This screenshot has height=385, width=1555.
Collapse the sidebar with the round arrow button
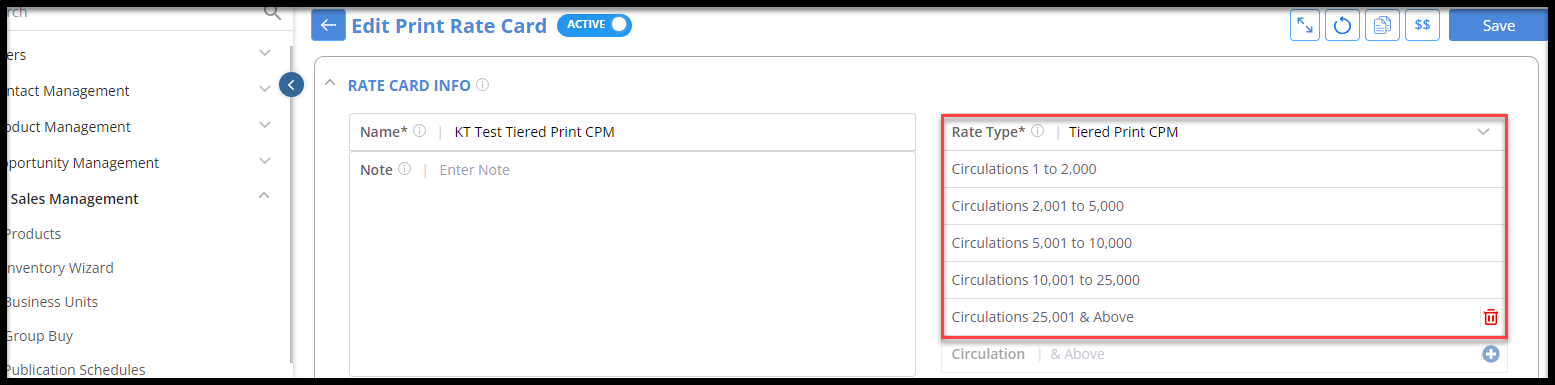(x=291, y=85)
